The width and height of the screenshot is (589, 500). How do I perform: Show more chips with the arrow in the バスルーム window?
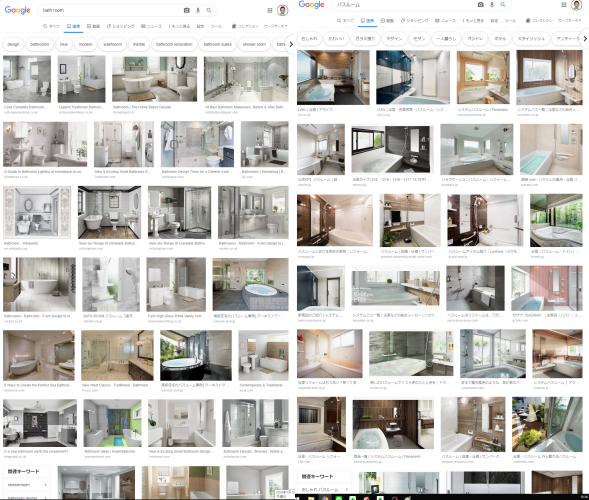coord(584,38)
